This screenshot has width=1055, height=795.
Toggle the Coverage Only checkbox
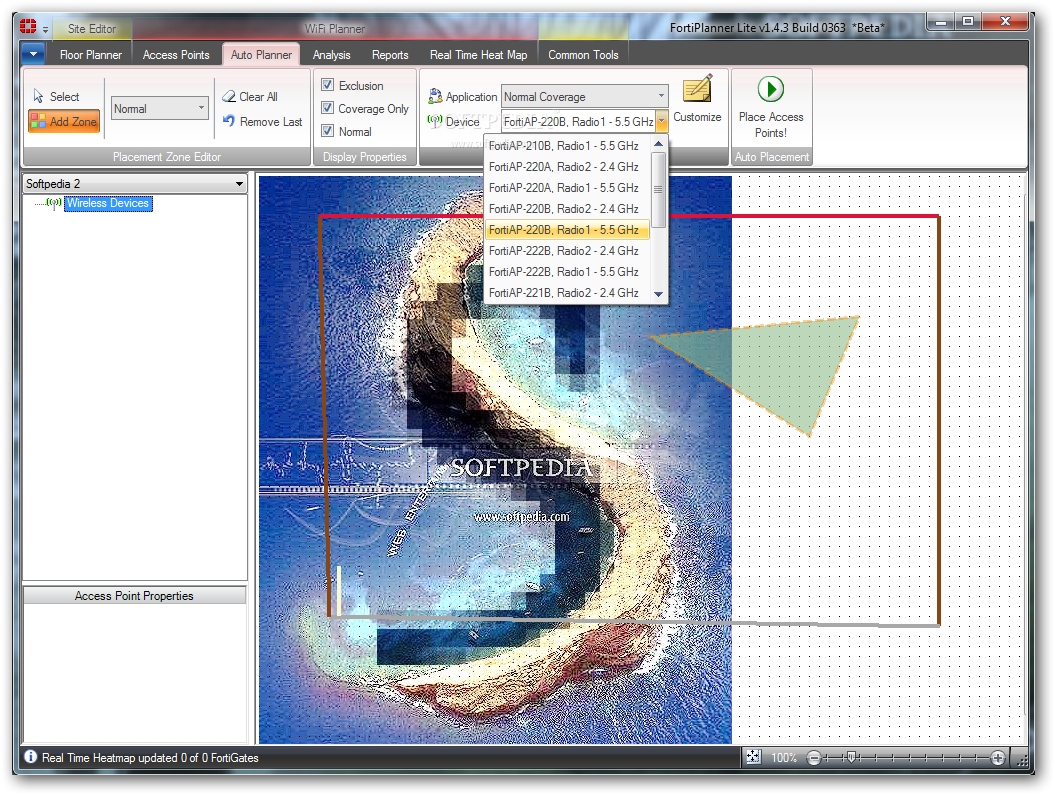pyautogui.click(x=328, y=108)
